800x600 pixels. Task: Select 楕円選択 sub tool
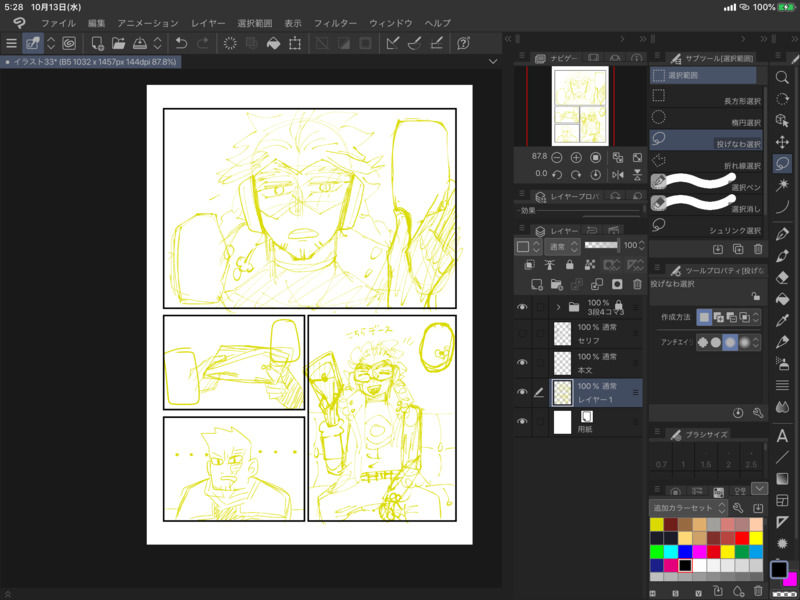706,118
